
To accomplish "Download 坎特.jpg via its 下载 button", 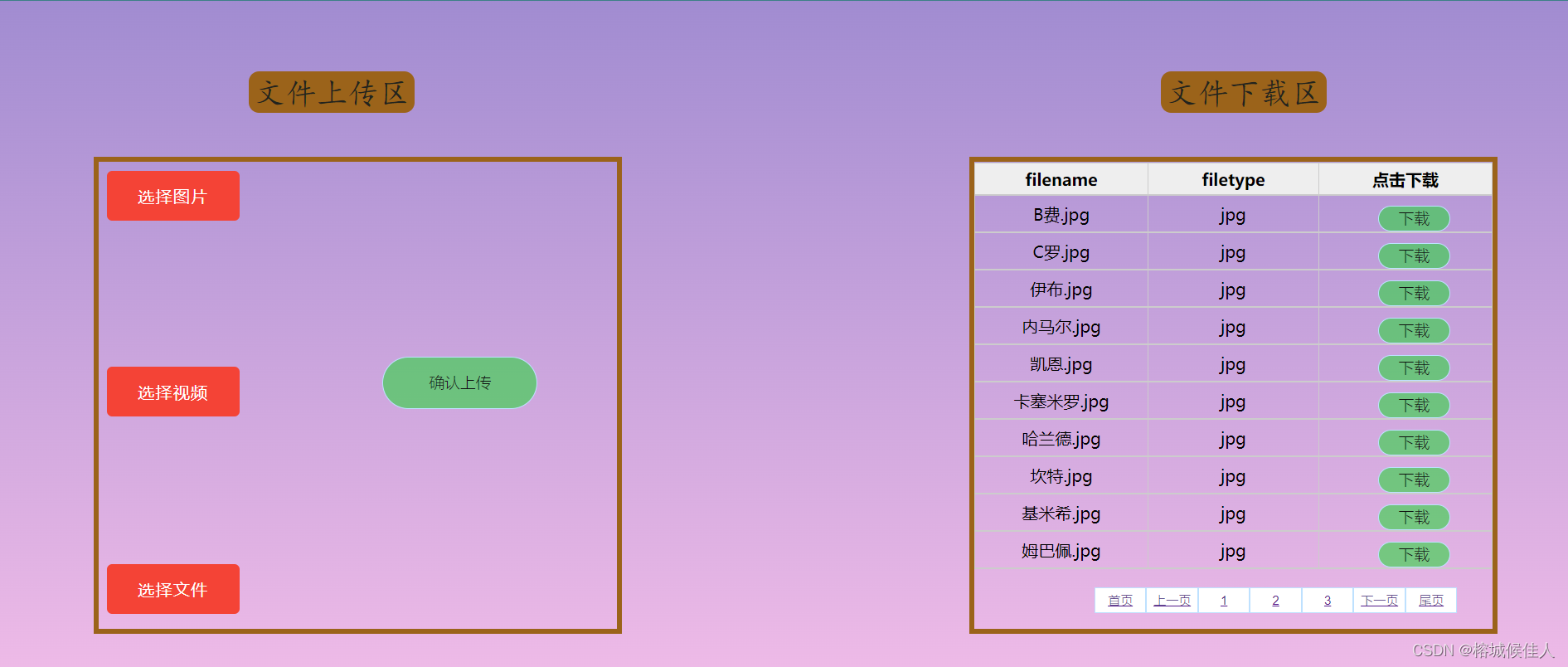I will click(x=1414, y=480).
